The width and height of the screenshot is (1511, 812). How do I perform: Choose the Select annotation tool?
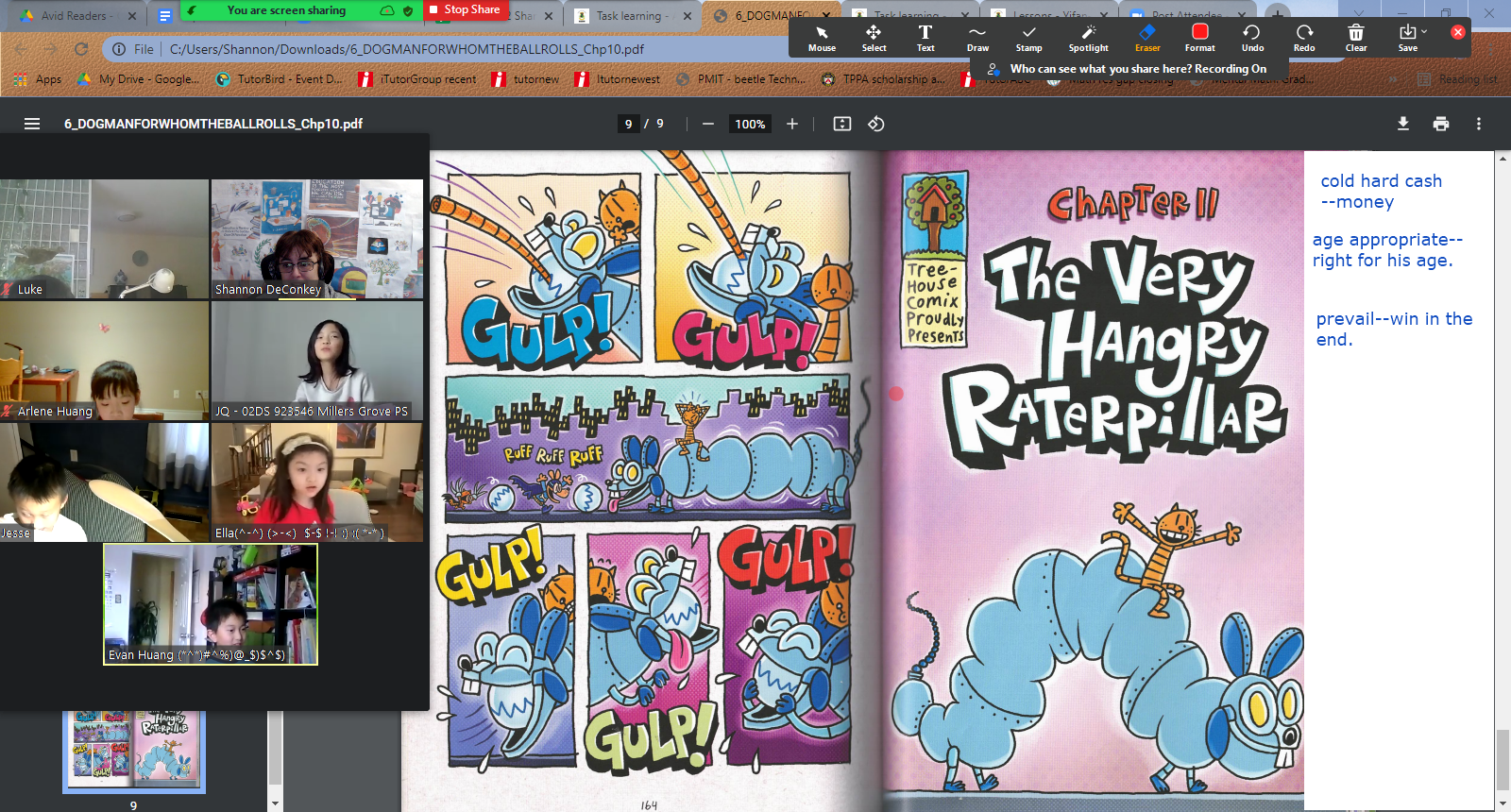(x=874, y=39)
